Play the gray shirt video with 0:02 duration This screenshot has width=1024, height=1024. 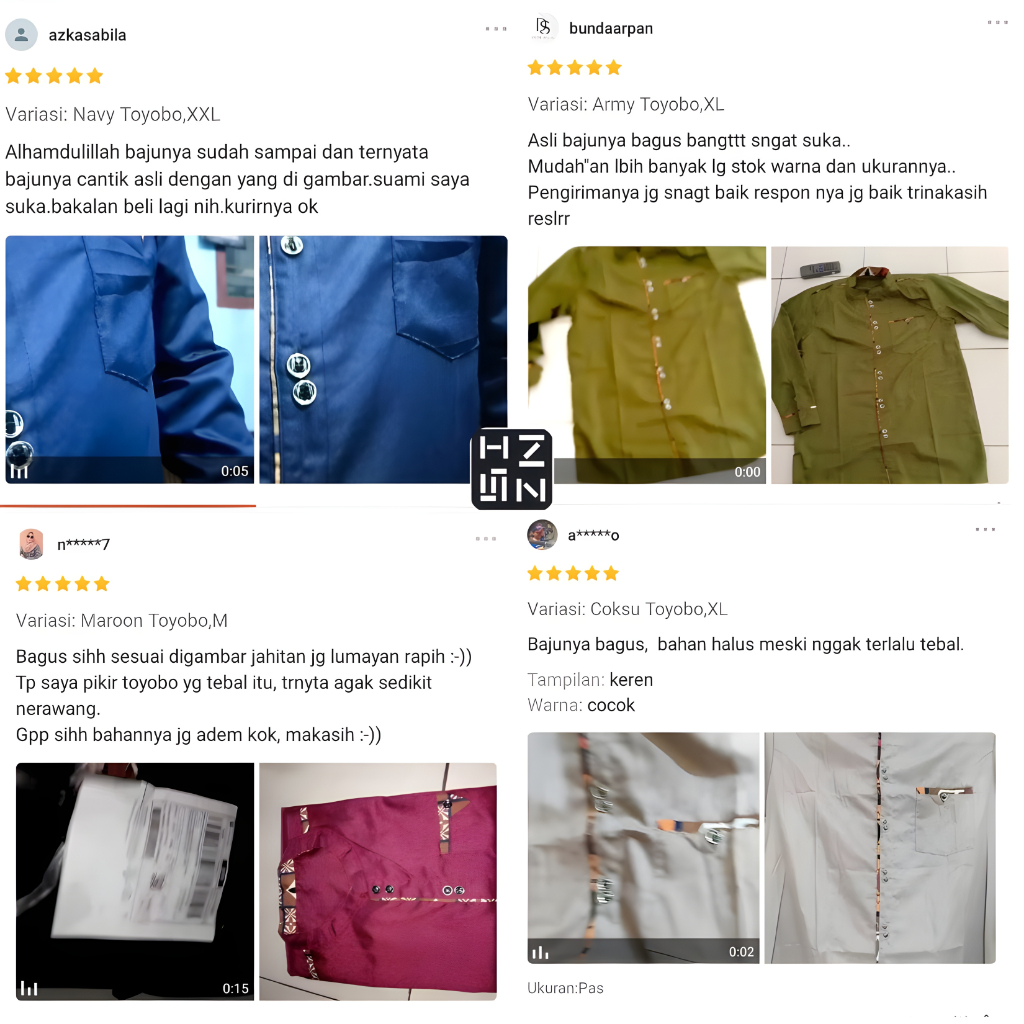tap(643, 847)
